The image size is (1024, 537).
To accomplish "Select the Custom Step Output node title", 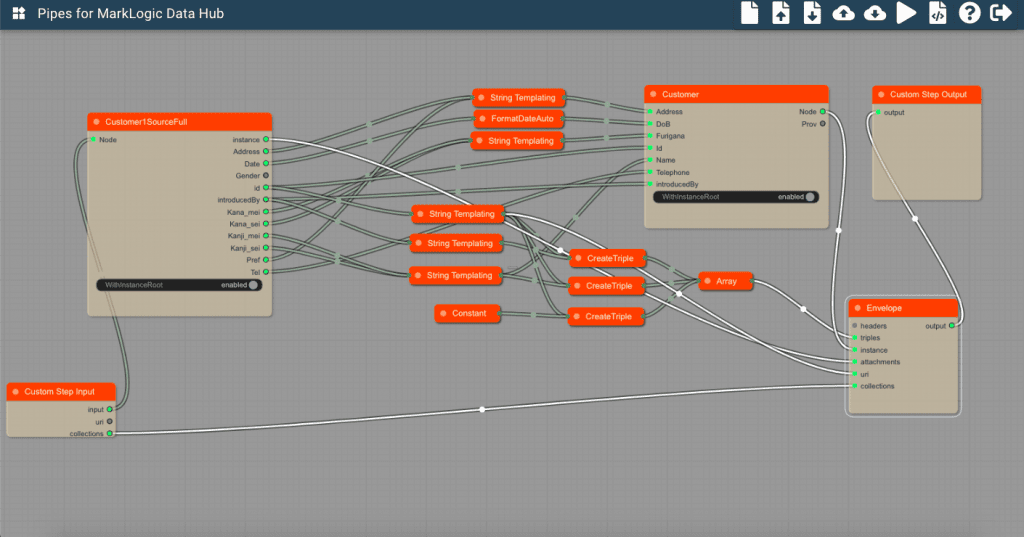I will coord(927,95).
